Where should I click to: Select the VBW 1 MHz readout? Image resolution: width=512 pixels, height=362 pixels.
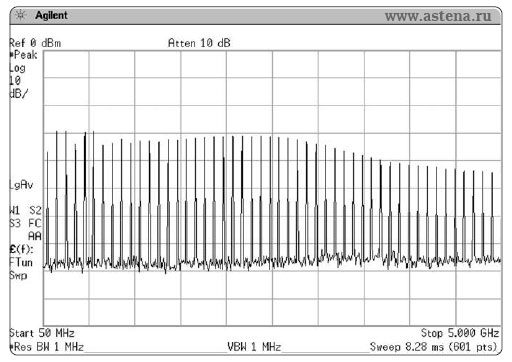(x=254, y=347)
